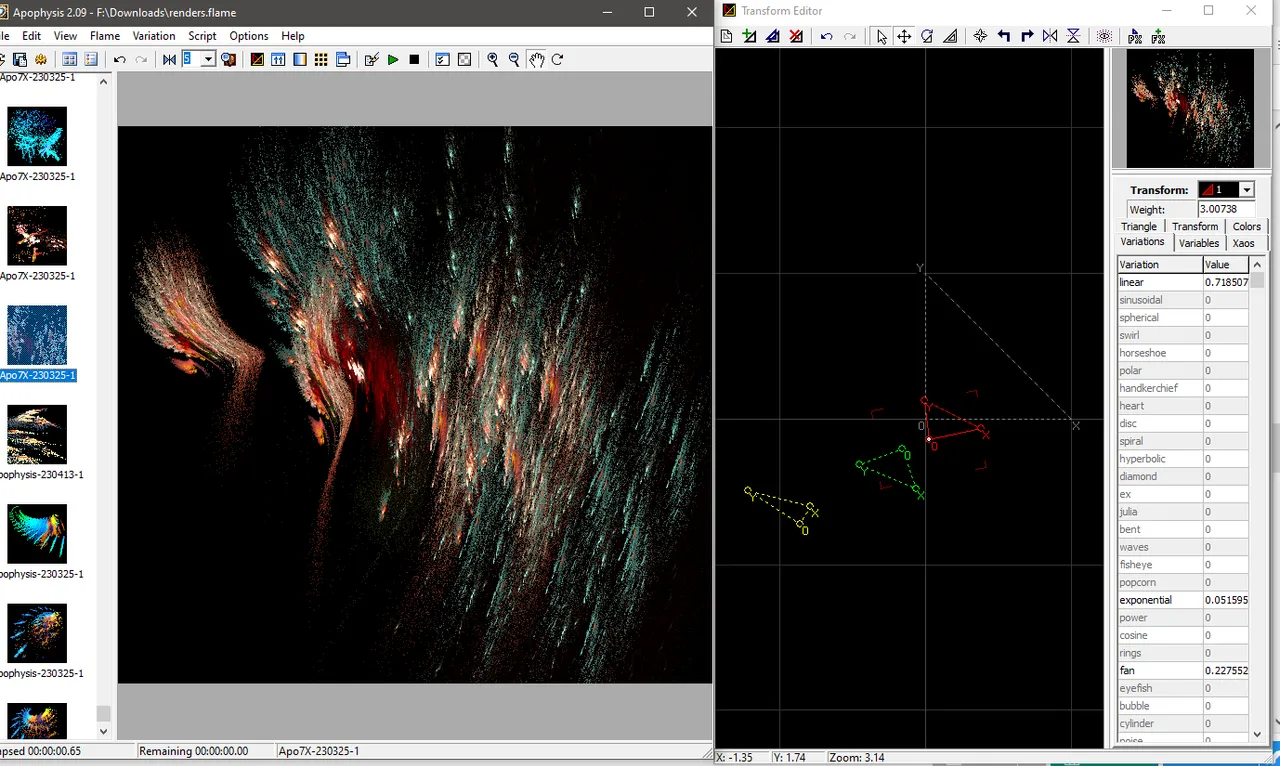Open the image size icon
The image size is (1280, 766).
(x=343, y=60)
